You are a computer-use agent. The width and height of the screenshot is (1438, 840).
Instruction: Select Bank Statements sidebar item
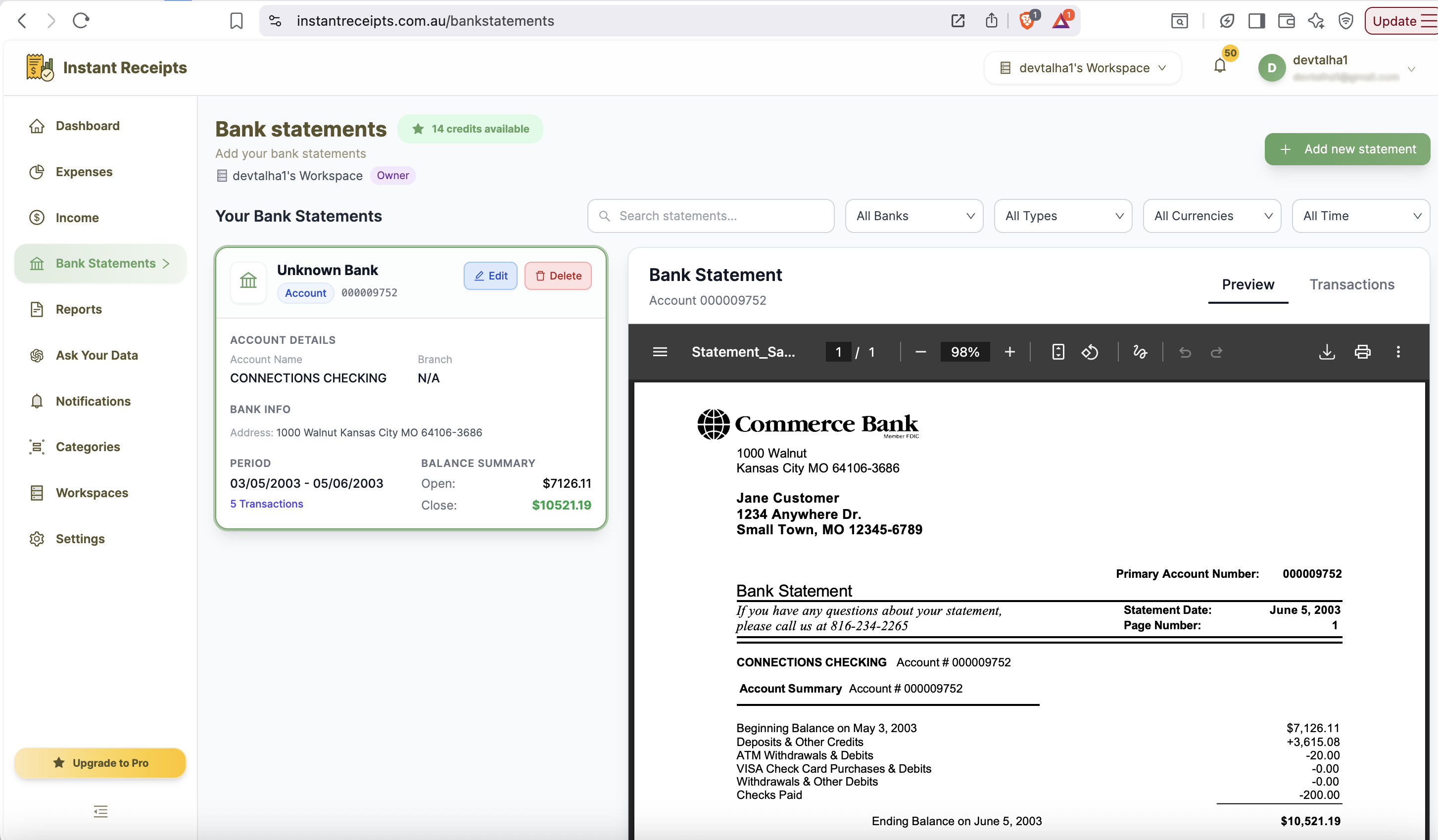click(x=100, y=263)
